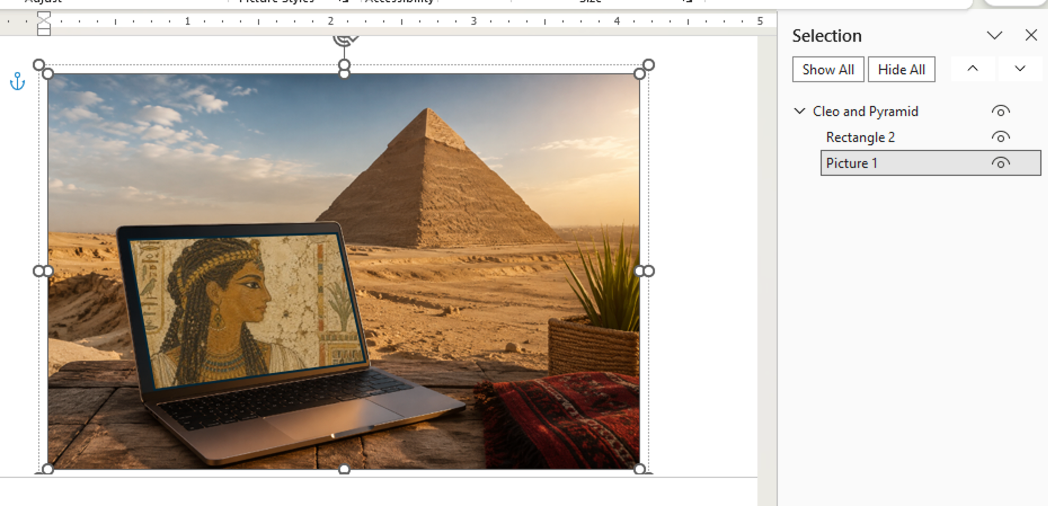The image size is (1048, 506).
Task: Click the Send Backward down arrow
Action: tap(1020, 69)
